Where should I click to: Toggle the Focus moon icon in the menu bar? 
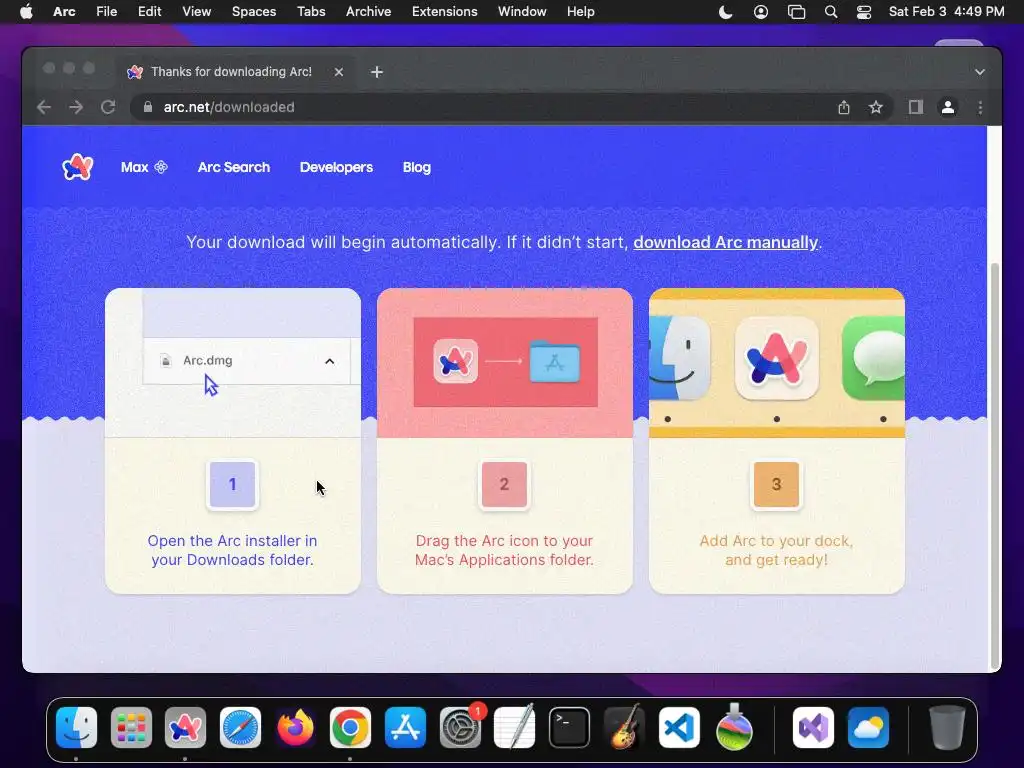pyautogui.click(x=726, y=12)
